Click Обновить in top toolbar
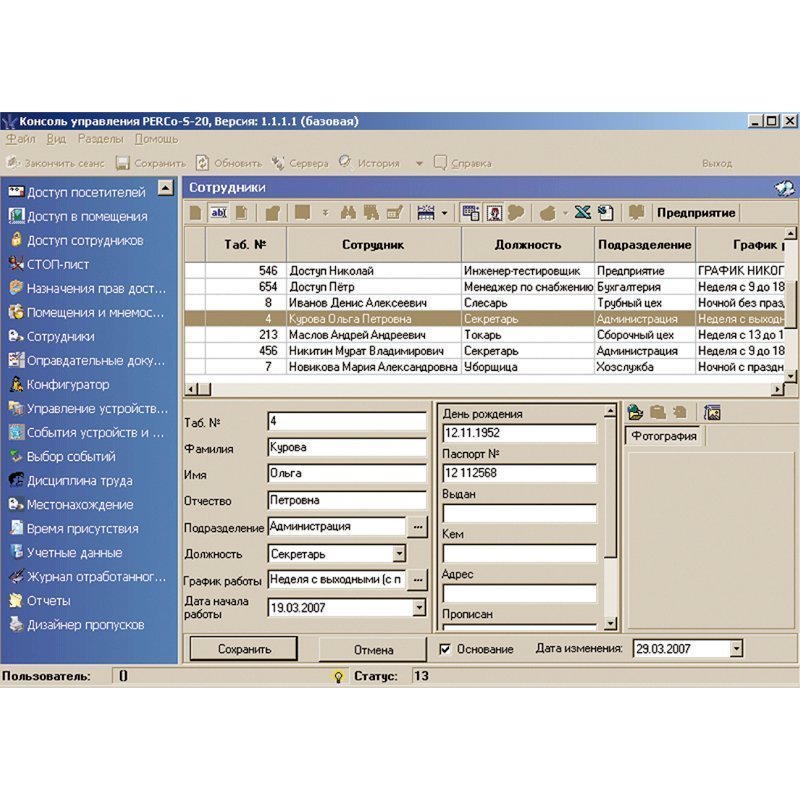 pyautogui.click(x=229, y=163)
